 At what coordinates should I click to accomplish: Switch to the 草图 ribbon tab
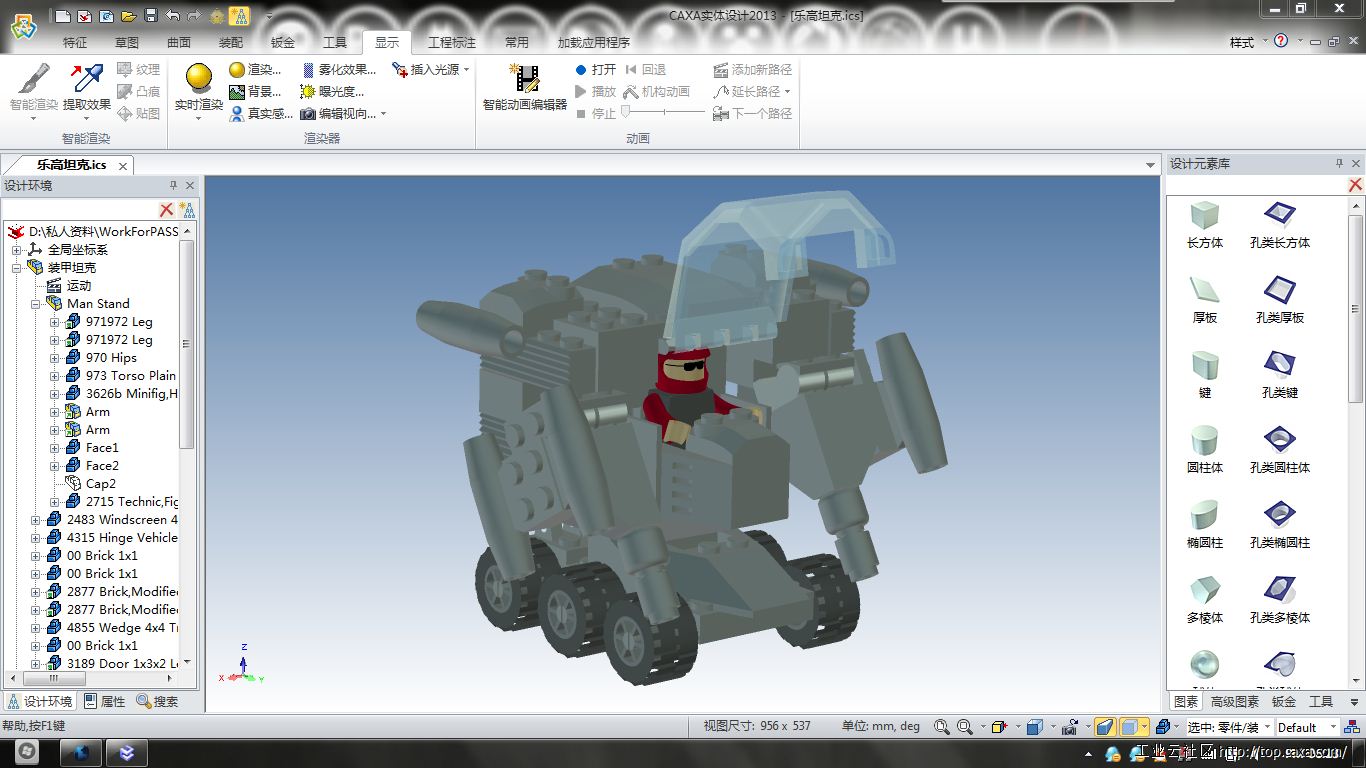pyautogui.click(x=127, y=42)
